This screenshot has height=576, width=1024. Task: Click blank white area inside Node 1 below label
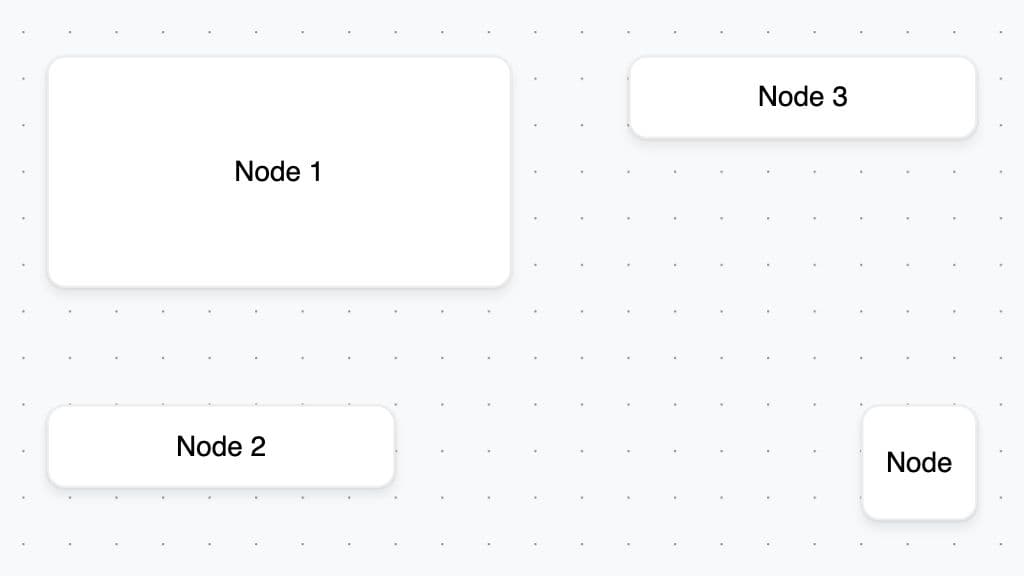point(279,235)
